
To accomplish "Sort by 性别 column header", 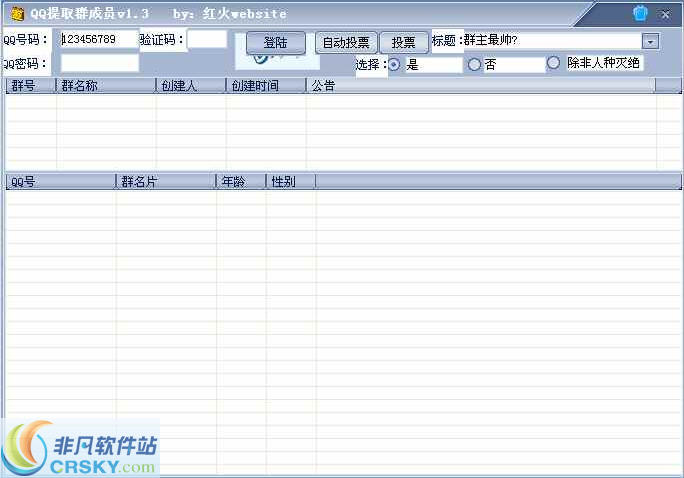I will point(291,181).
